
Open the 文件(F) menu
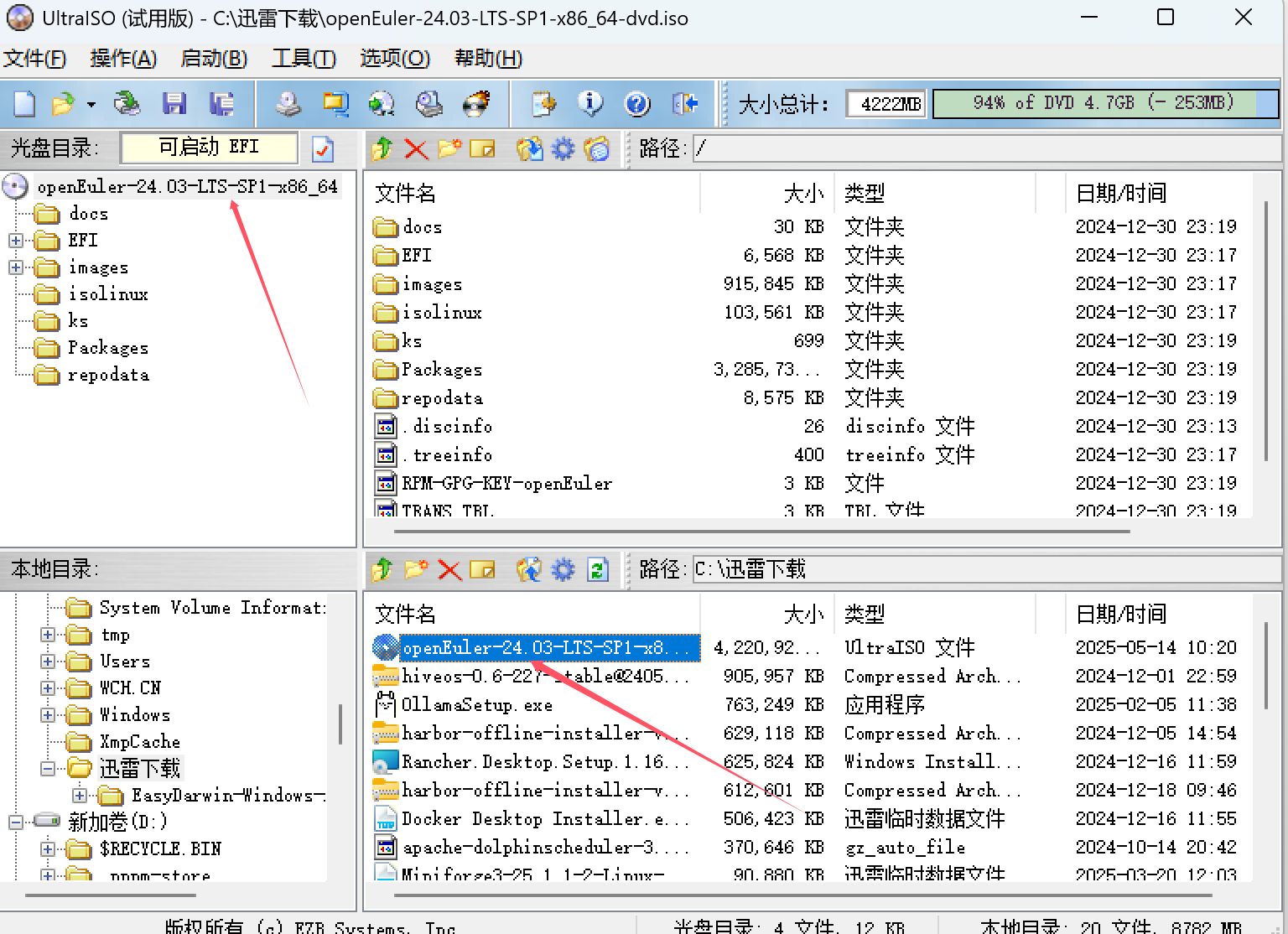click(x=35, y=58)
